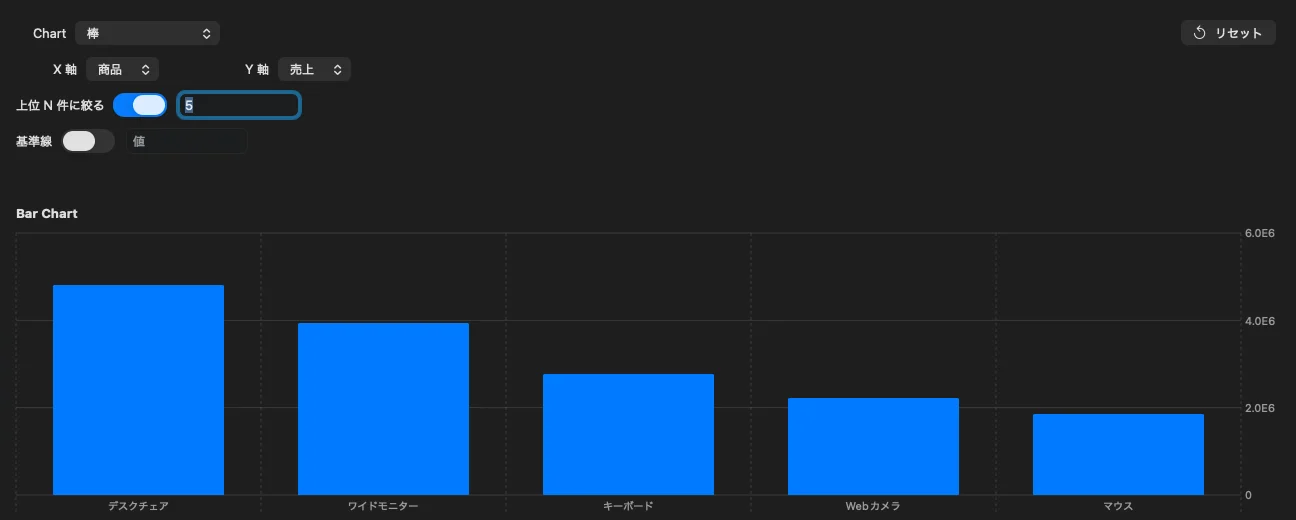Select the キーボード bar

(628, 434)
